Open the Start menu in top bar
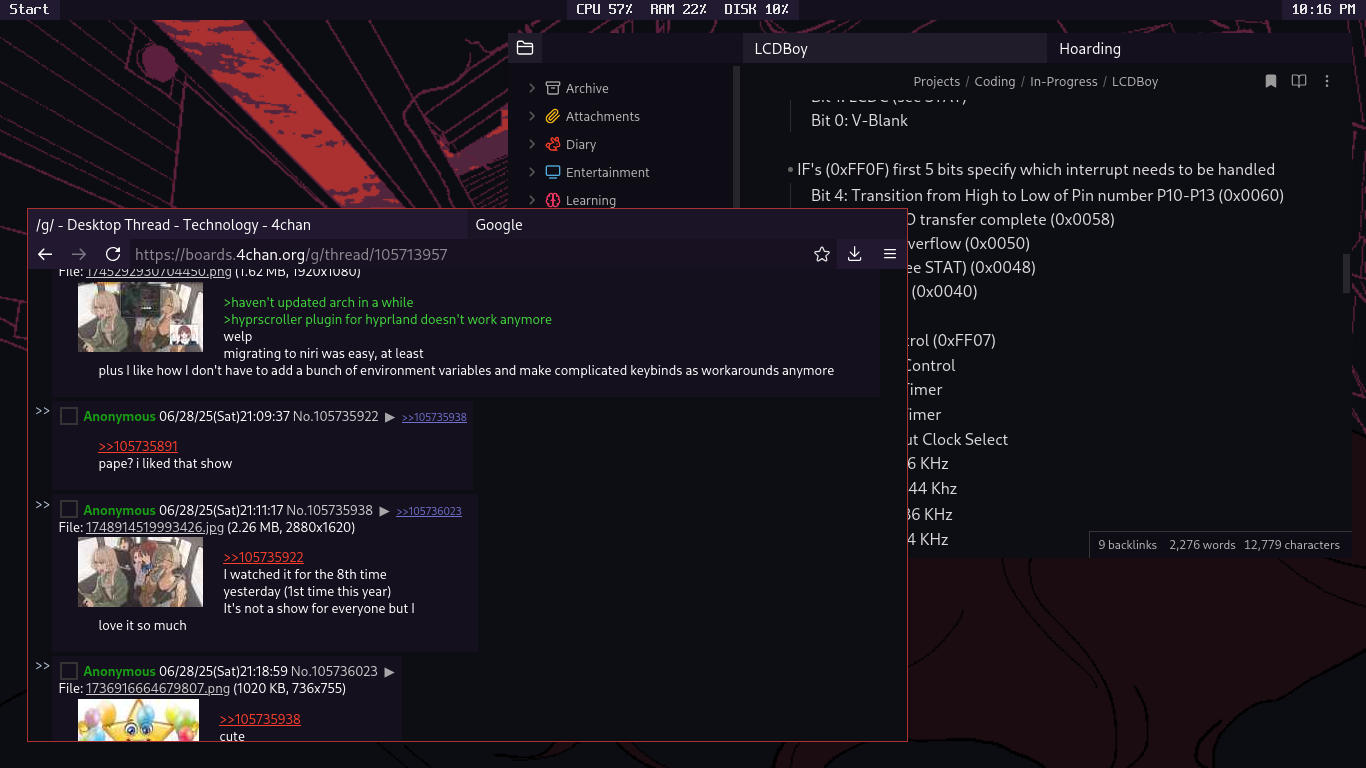The height and width of the screenshot is (768, 1366). tap(29, 9)
